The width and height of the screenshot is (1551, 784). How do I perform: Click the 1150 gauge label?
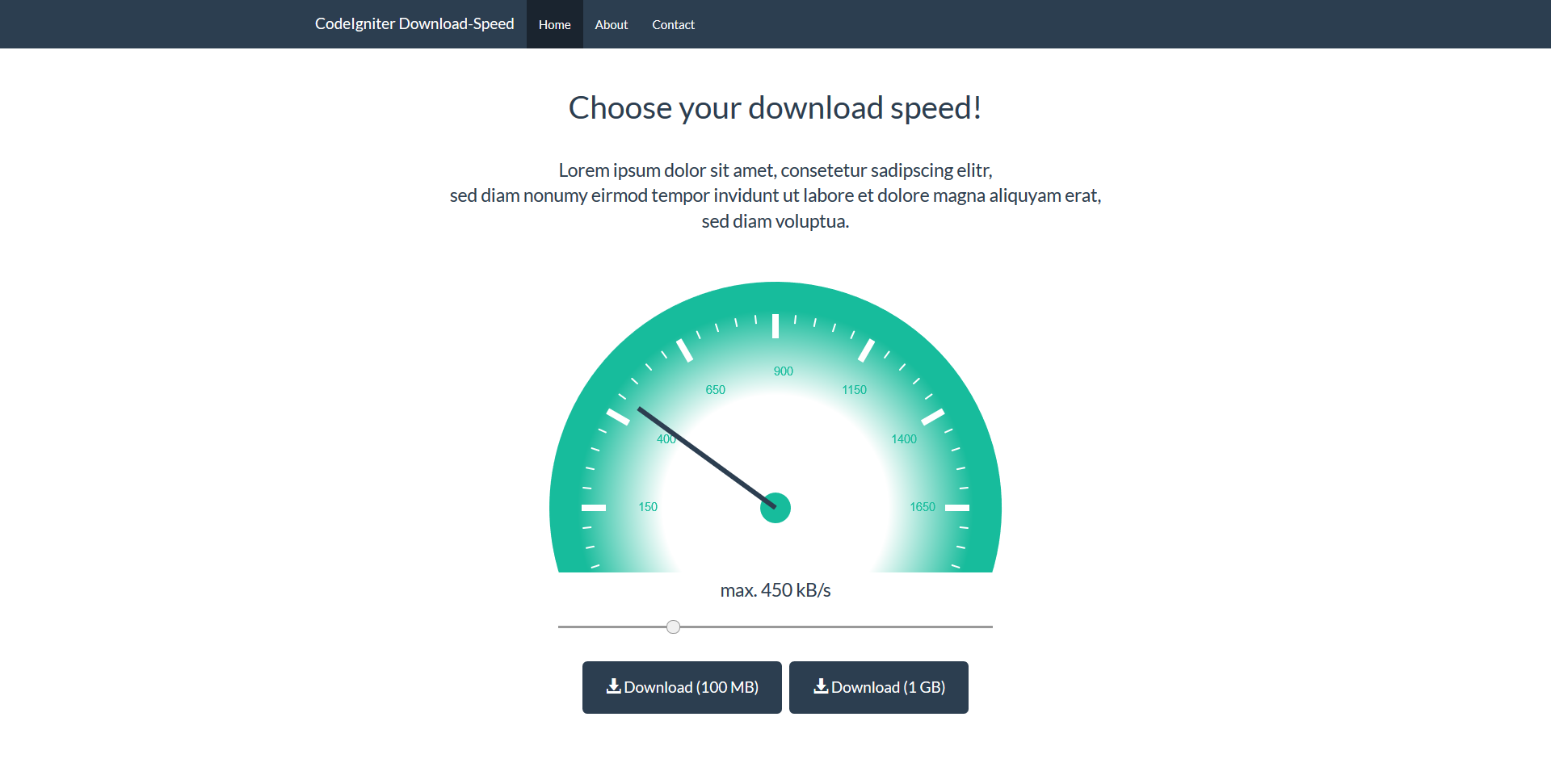(x=855, y=390)
